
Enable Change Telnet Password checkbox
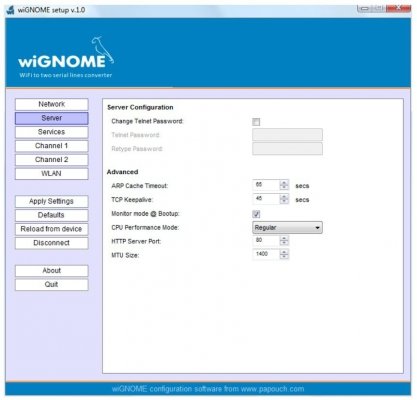coord(256,122)
